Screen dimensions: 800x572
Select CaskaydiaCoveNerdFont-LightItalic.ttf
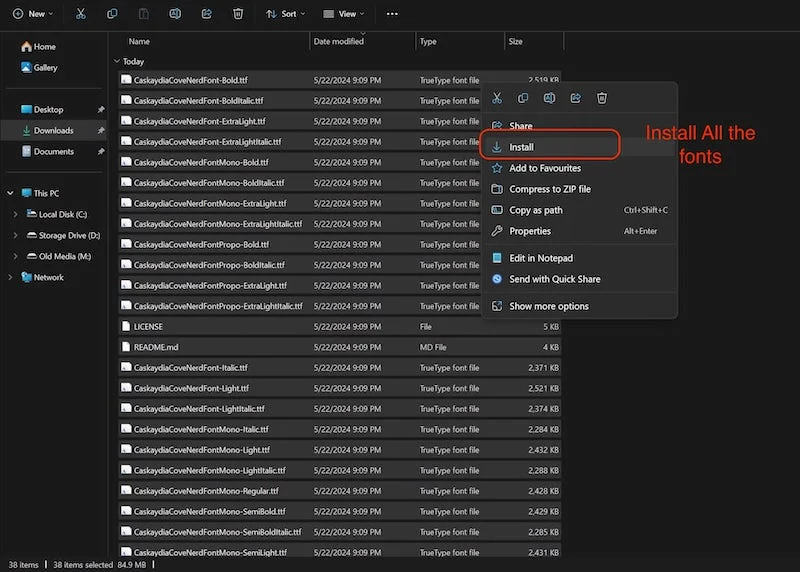340,408
